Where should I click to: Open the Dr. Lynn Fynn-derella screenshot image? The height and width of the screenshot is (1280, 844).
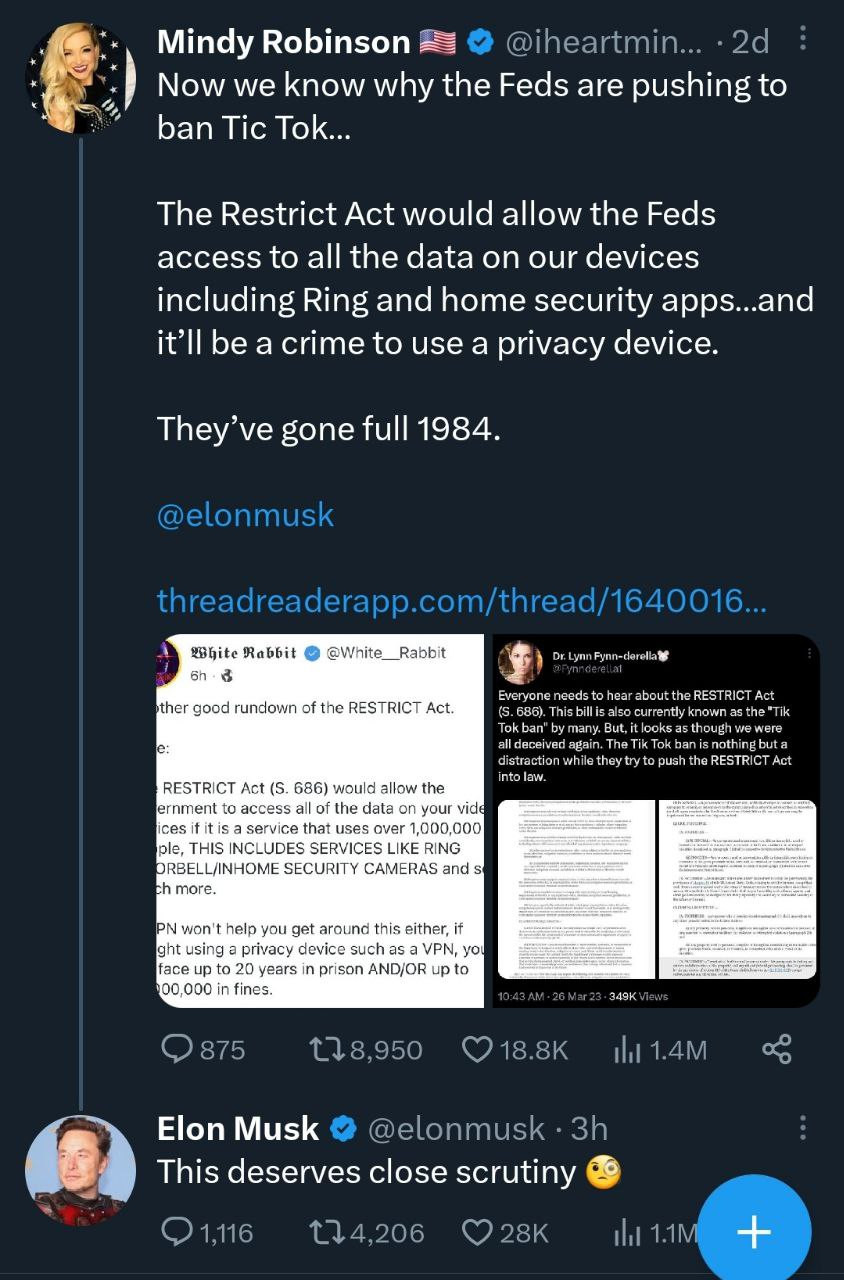(x=656, y=820)
